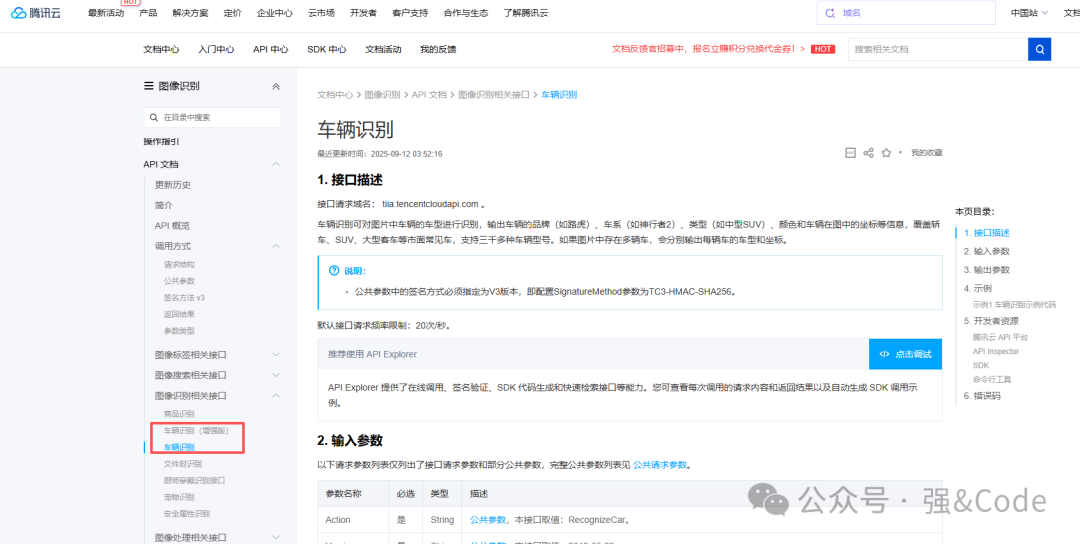Open the 客户支持 menu

pyautogui.click(x=410, y=13)
